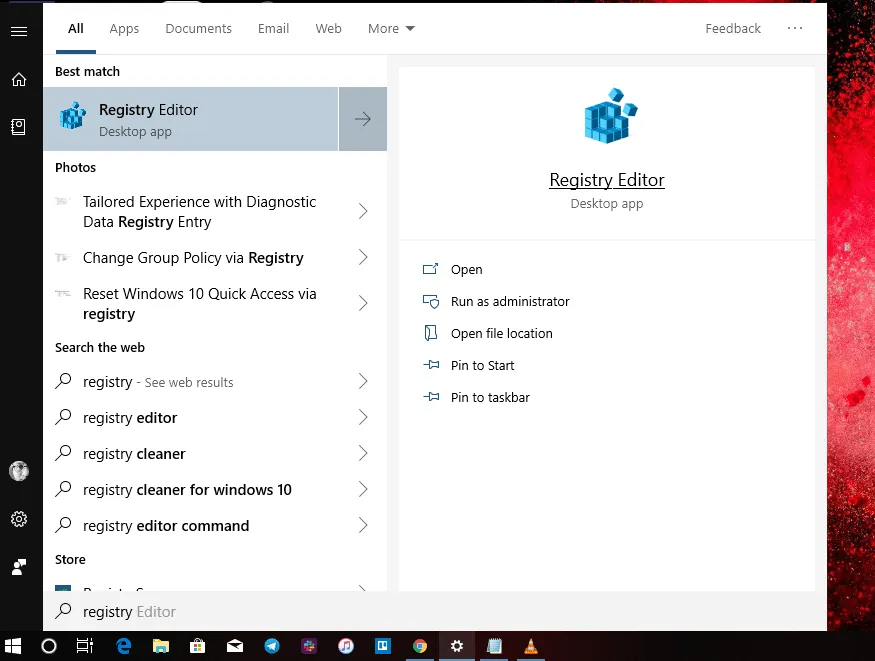
Task: Select Pin to Start
Action: pyautogui.click(x=483, y=365)
